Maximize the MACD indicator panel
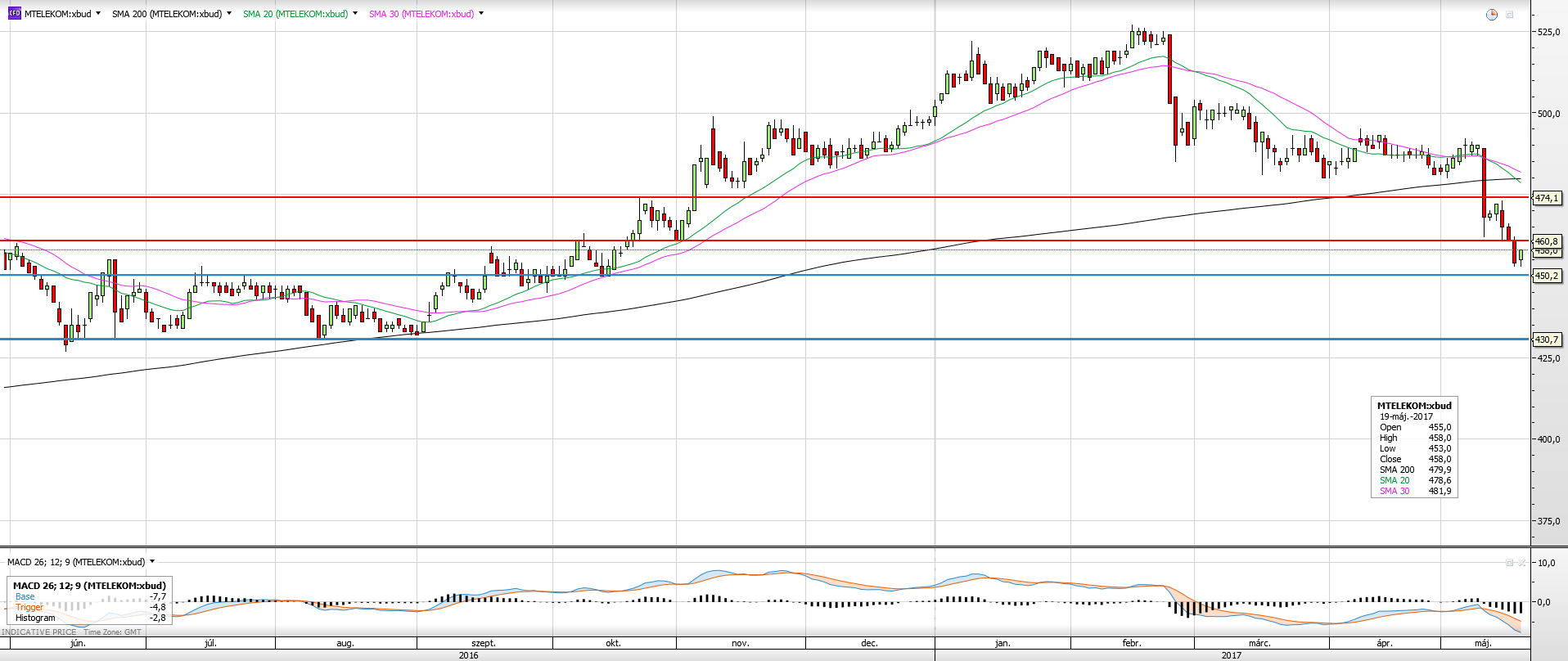Image resolution: width=1568 pixels, height=661 pixels. [1510, 562]
